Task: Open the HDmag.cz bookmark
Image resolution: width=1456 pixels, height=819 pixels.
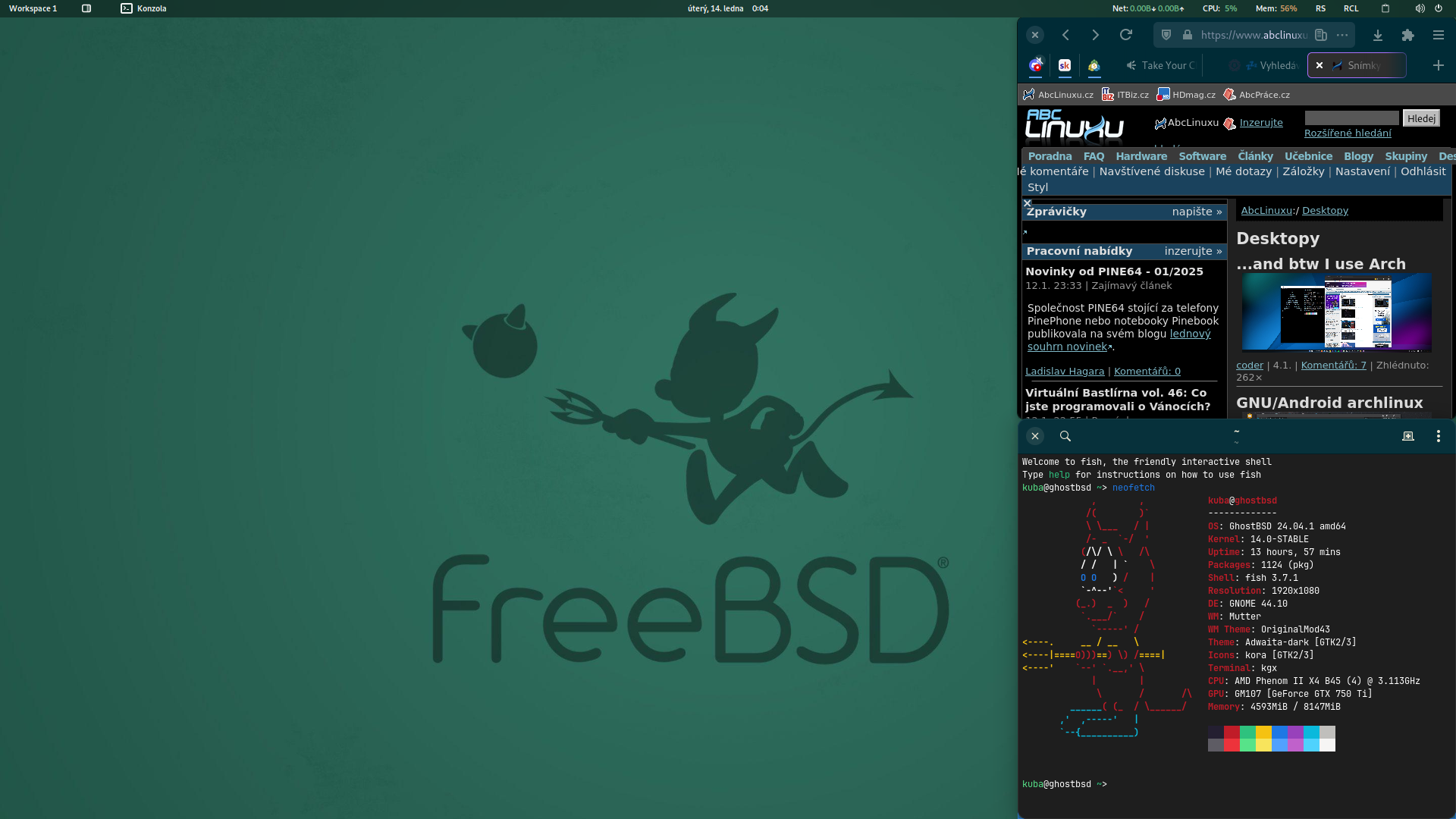Action: [x=1187, y=95]
